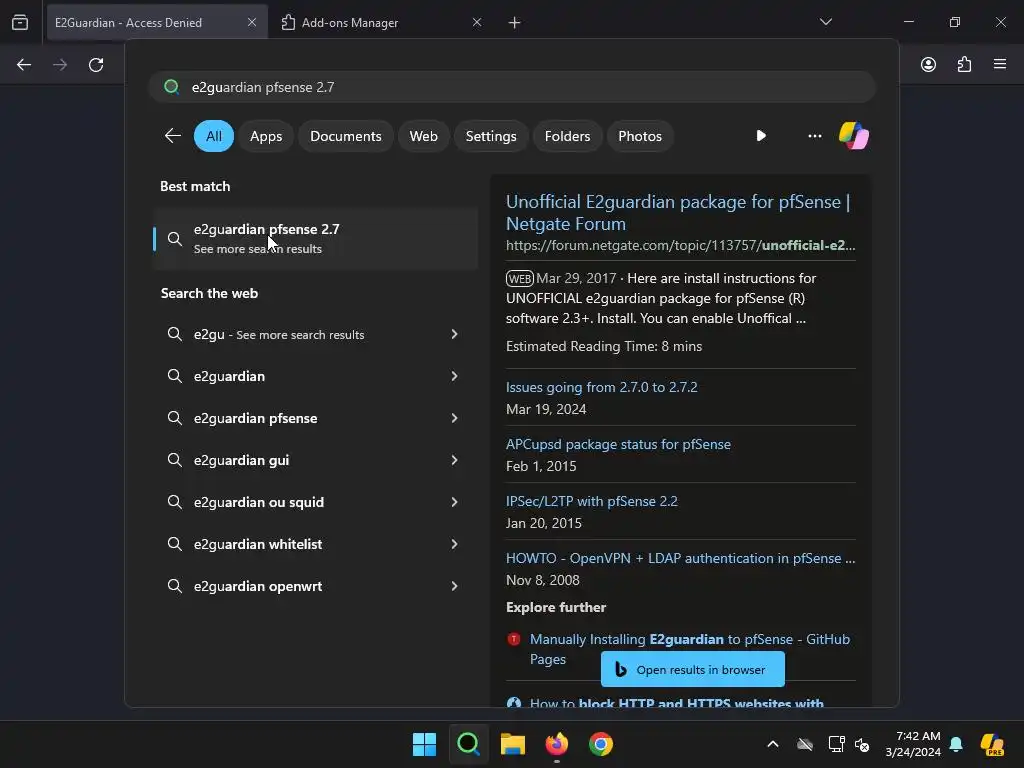Click the taskbar Search icon

click(x=468, y=744)
